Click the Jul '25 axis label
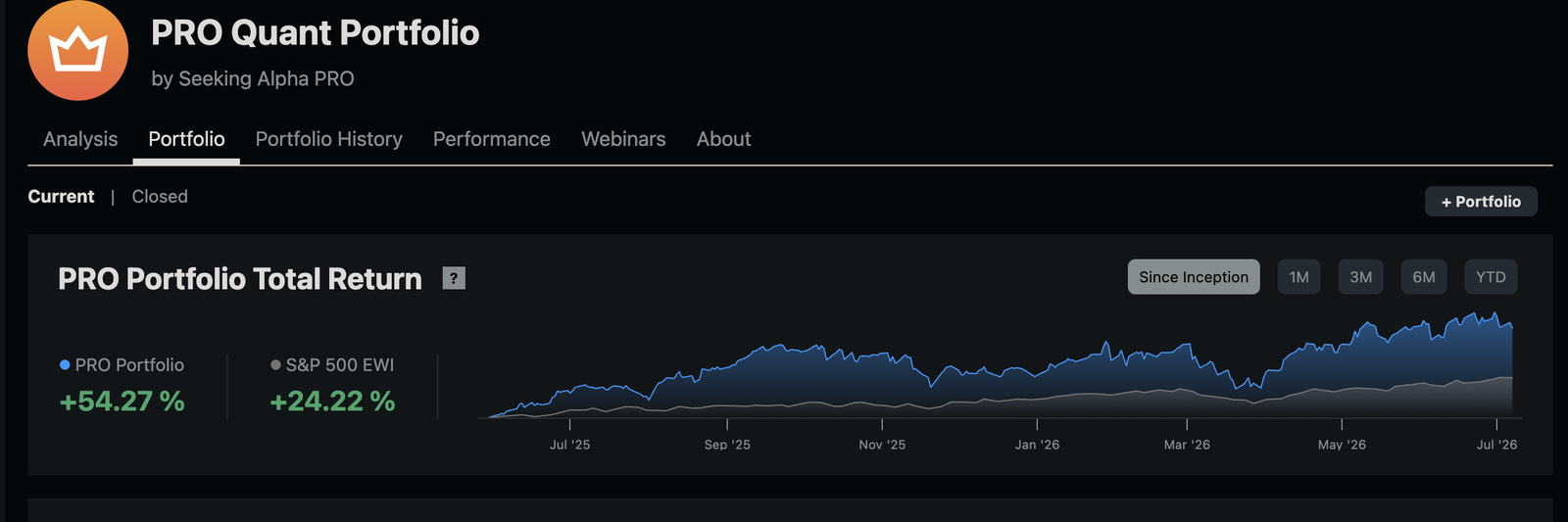1568x522 pixels. [x=569, y=445]
